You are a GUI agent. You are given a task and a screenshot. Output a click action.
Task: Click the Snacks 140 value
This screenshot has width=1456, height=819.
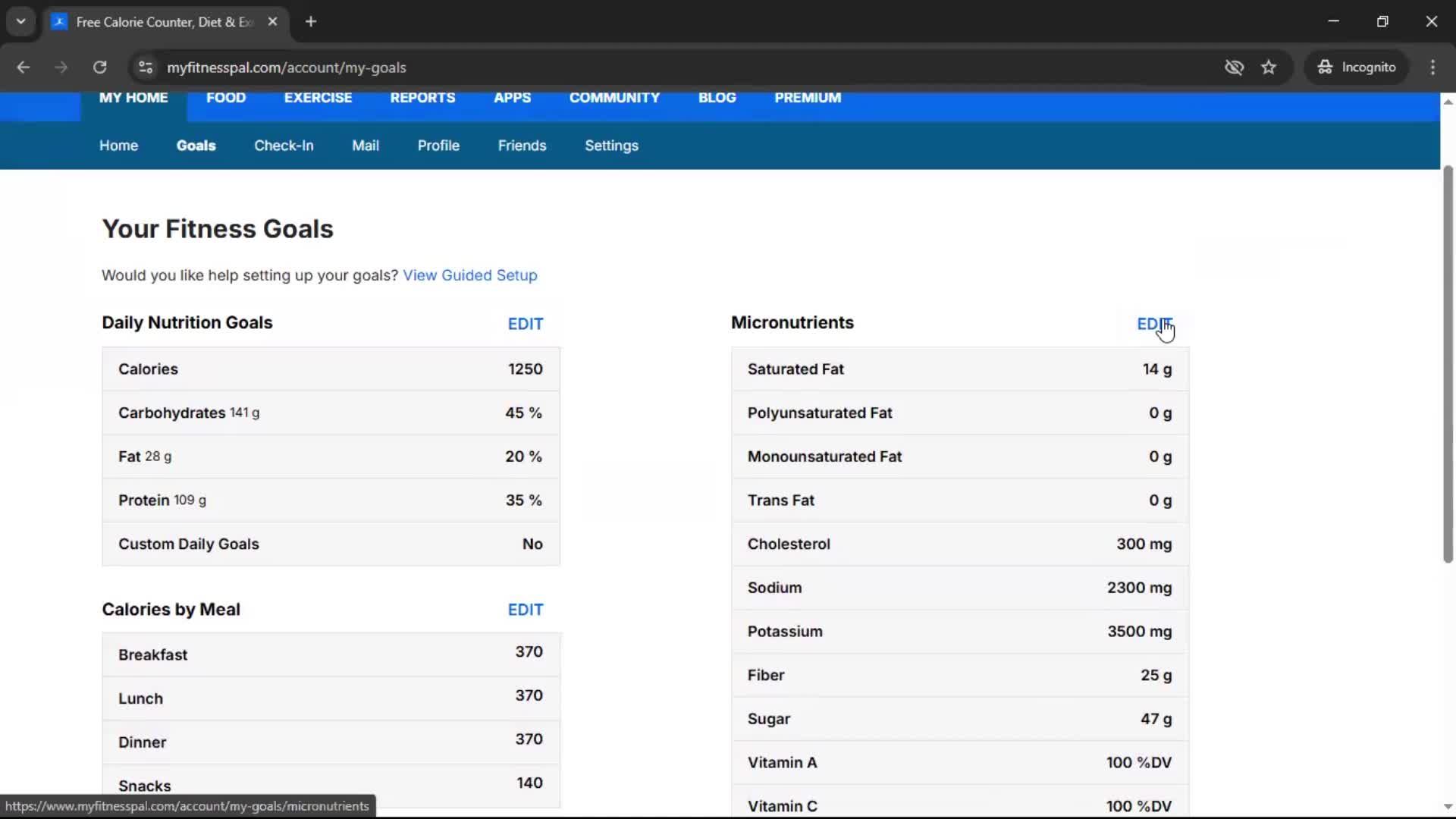[x=529, y=783]
